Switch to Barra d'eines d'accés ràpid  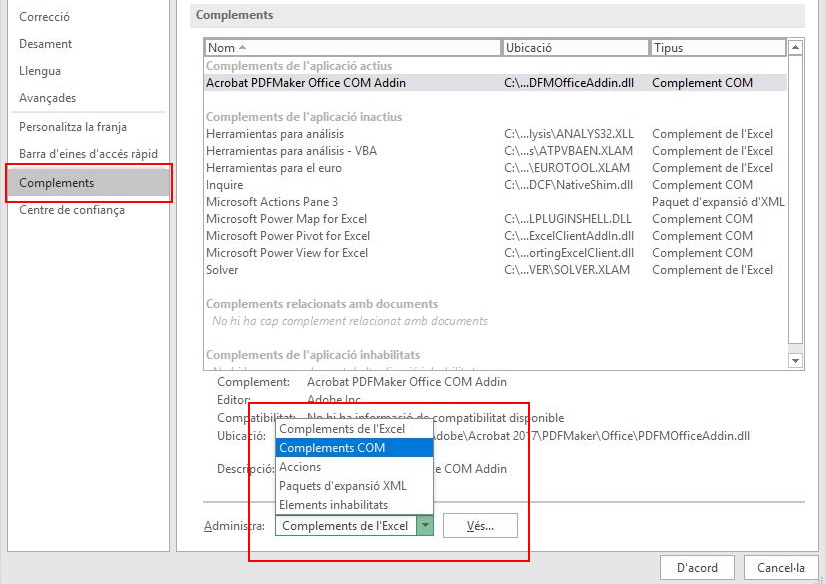88,154
